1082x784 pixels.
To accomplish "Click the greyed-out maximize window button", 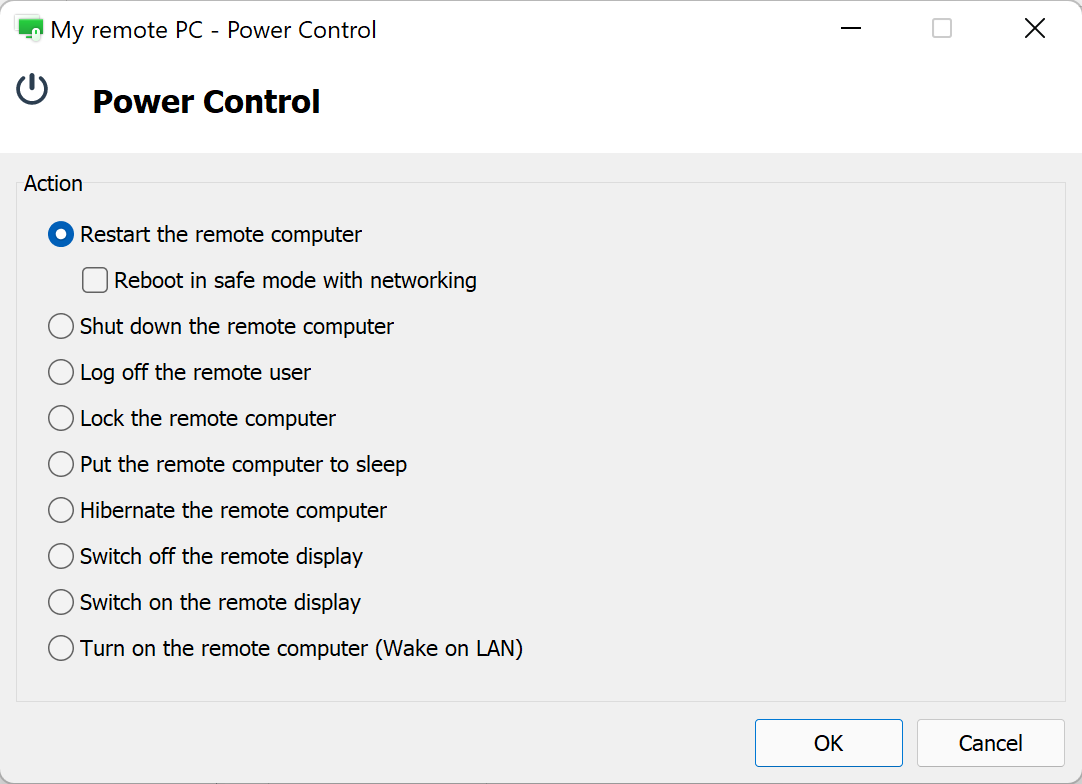I will point(942,29).
